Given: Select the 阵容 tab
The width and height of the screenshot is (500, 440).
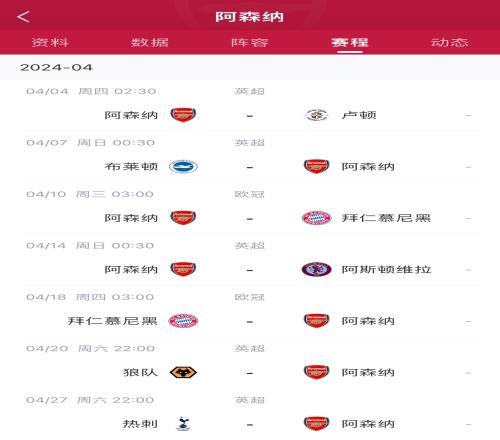Looking at the screenshot, I should pos(250,42).
